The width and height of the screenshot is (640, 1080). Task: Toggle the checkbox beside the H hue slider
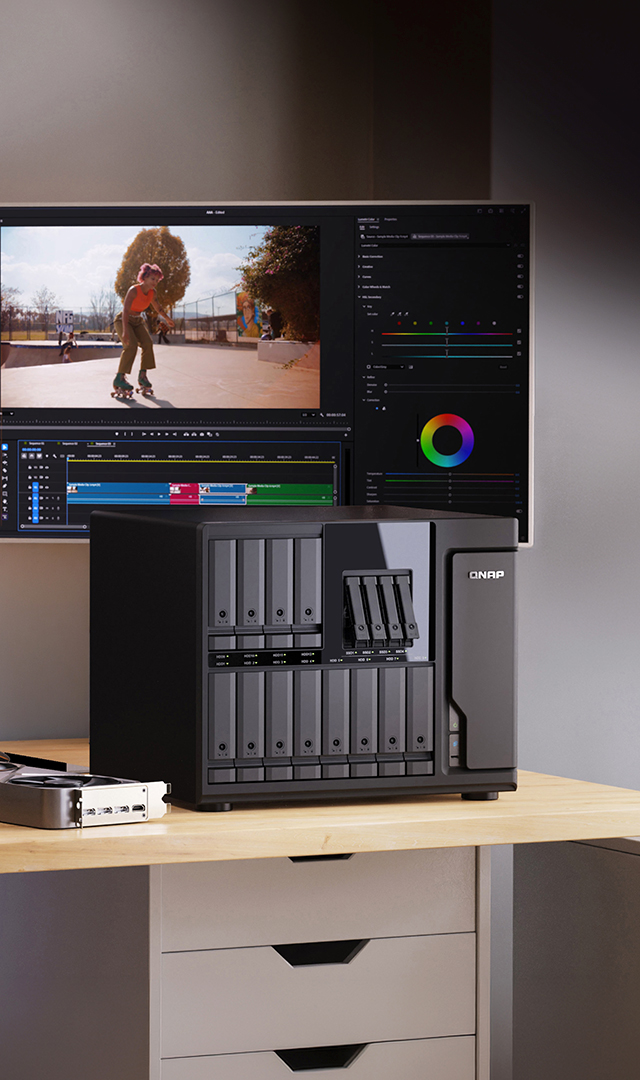click(519, 331)
